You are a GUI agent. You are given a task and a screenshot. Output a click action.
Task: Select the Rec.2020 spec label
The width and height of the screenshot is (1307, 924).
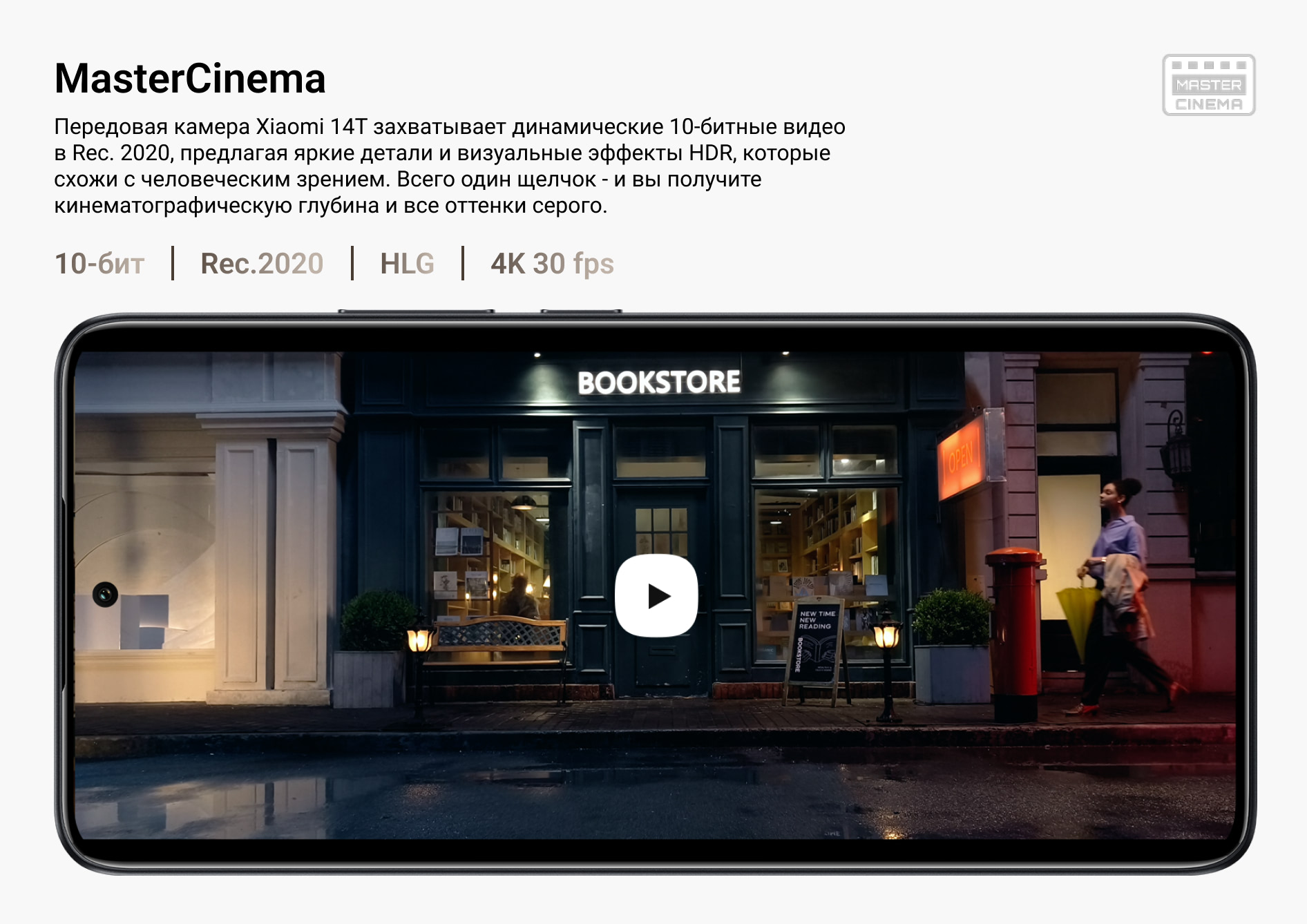pos(262,264)
